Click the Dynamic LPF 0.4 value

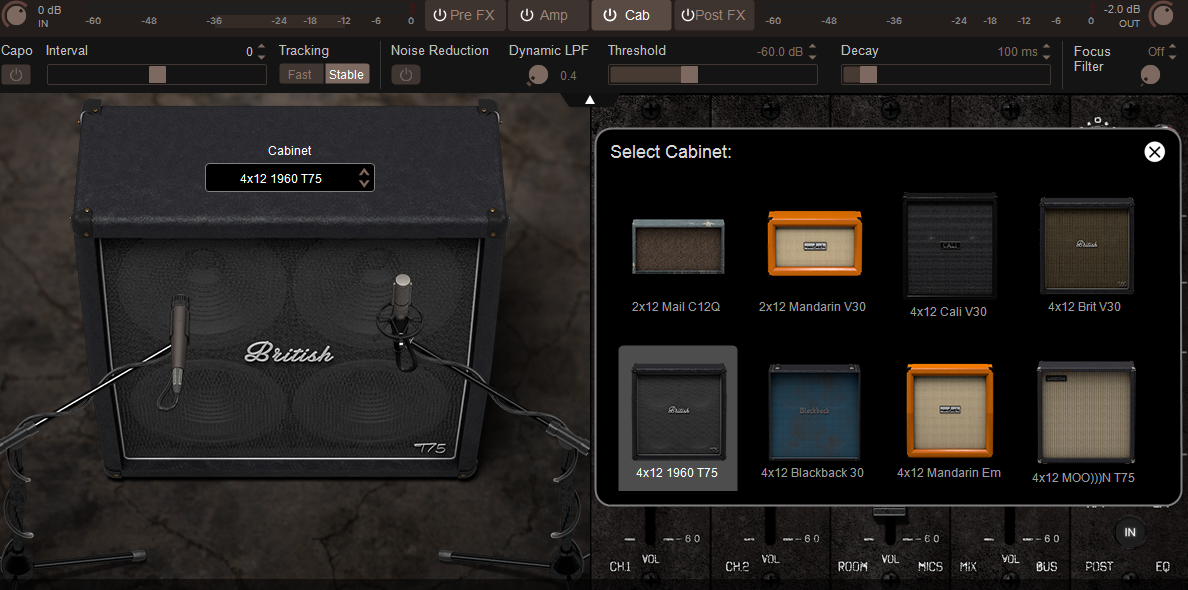(568, 76)
